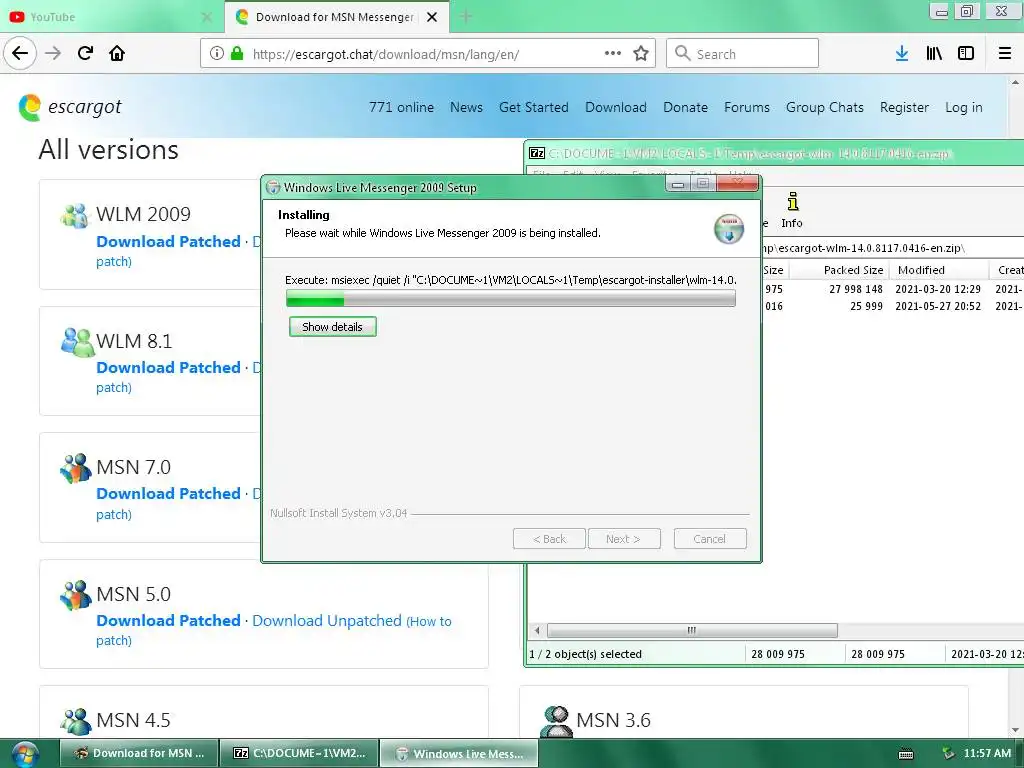Sort by Modified column header
Screen dimensions: 1024x768
pos(939,270)
